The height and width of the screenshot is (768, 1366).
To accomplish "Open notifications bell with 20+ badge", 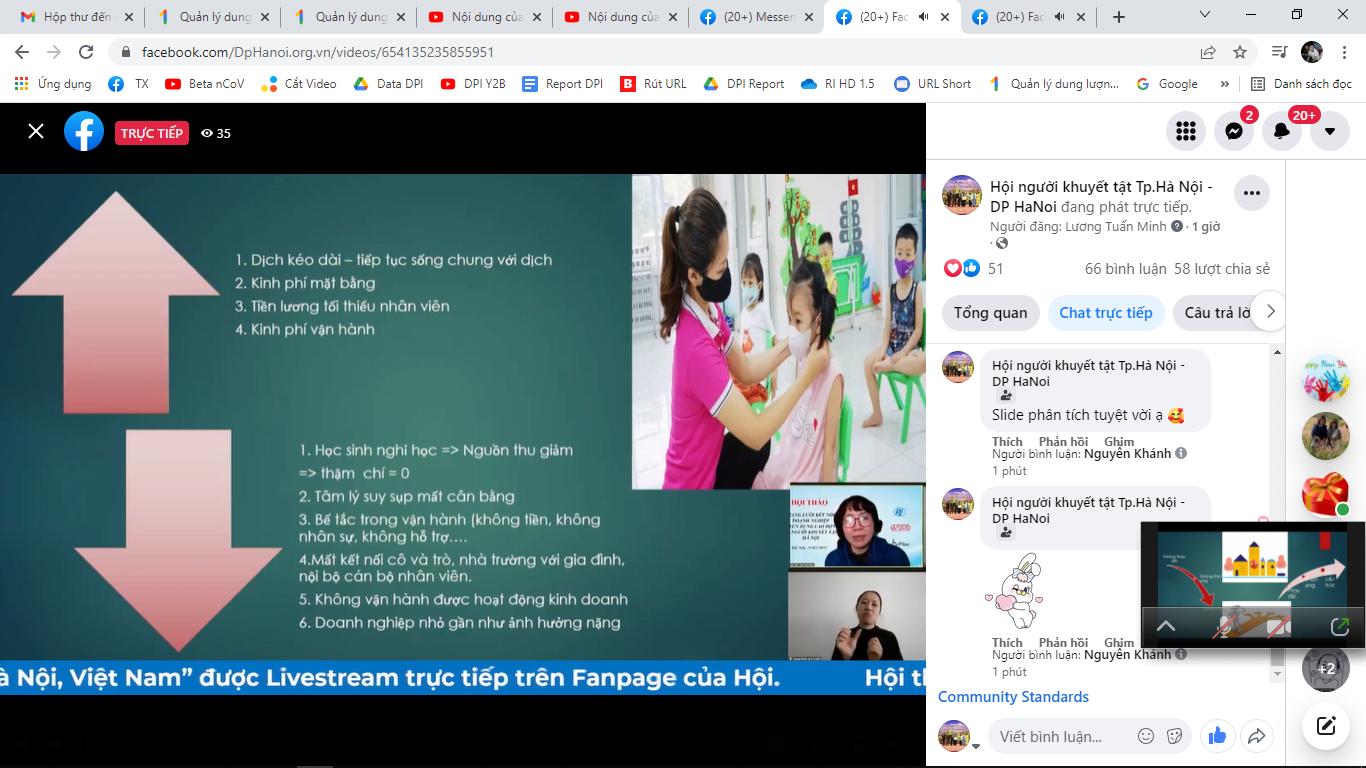I will click(1282, 131).
